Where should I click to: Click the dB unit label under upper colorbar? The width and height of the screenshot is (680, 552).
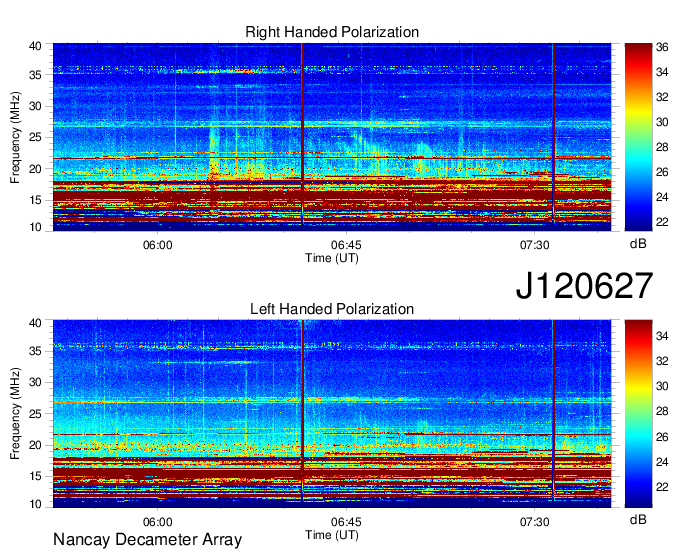coord(638,244)
